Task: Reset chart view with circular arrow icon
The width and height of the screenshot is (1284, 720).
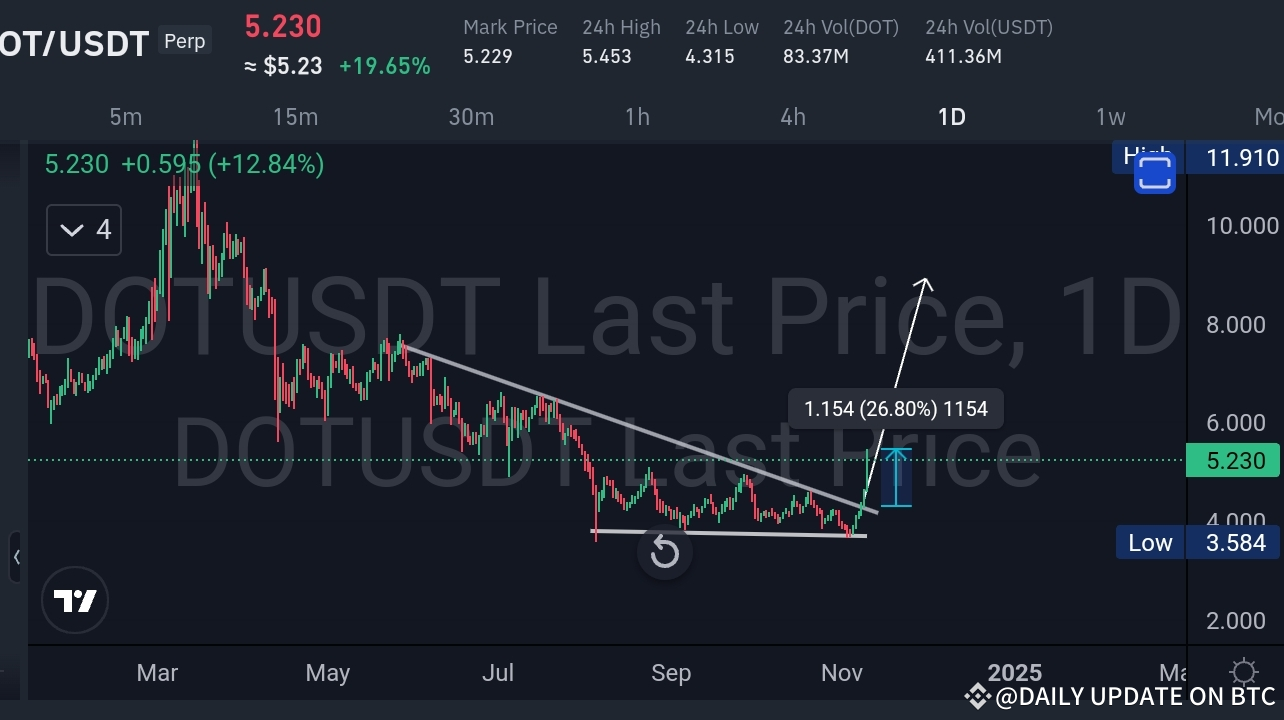Action: (665, 551)
